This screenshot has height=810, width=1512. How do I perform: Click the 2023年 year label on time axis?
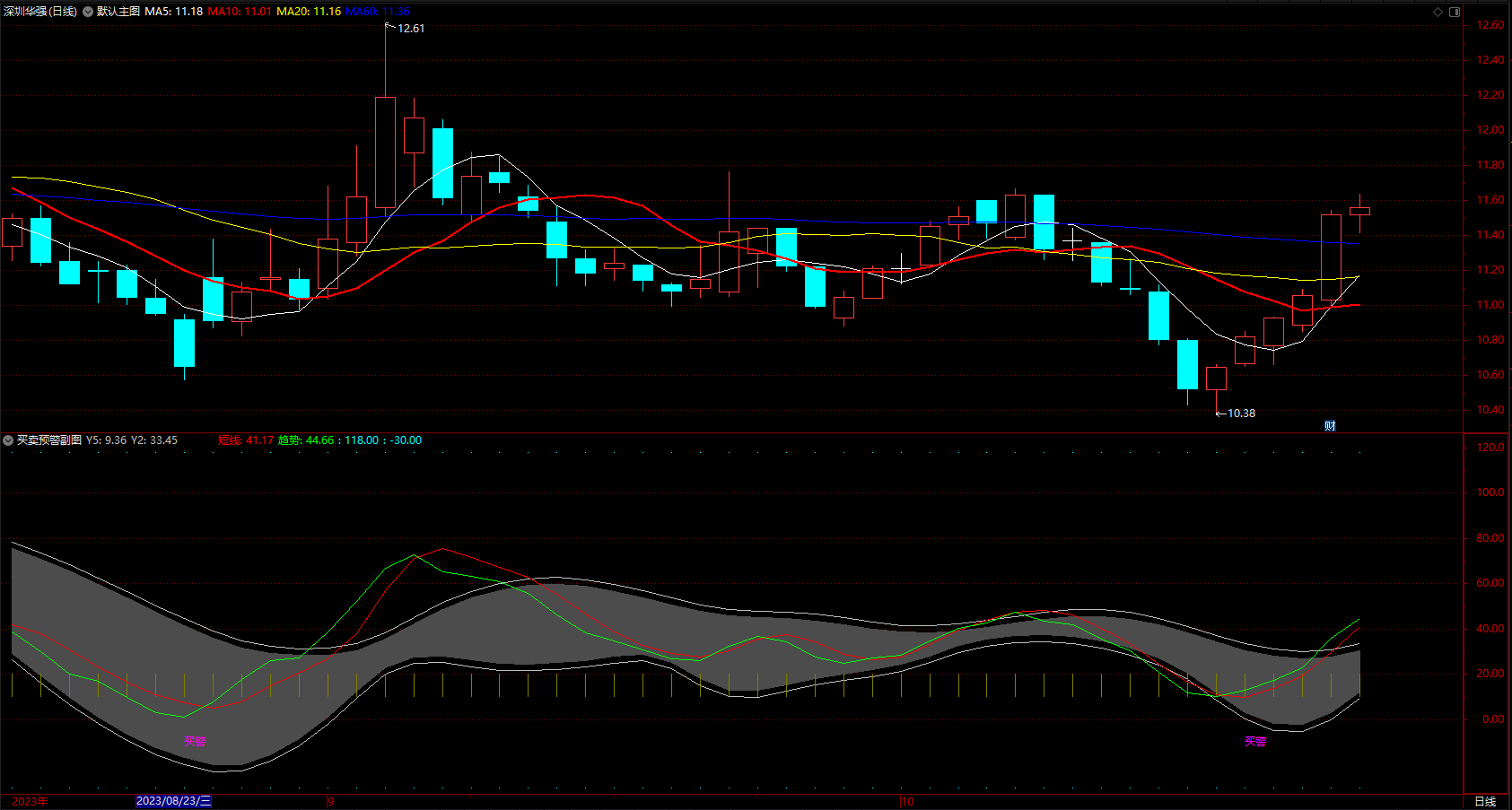(x=30, y=801)
